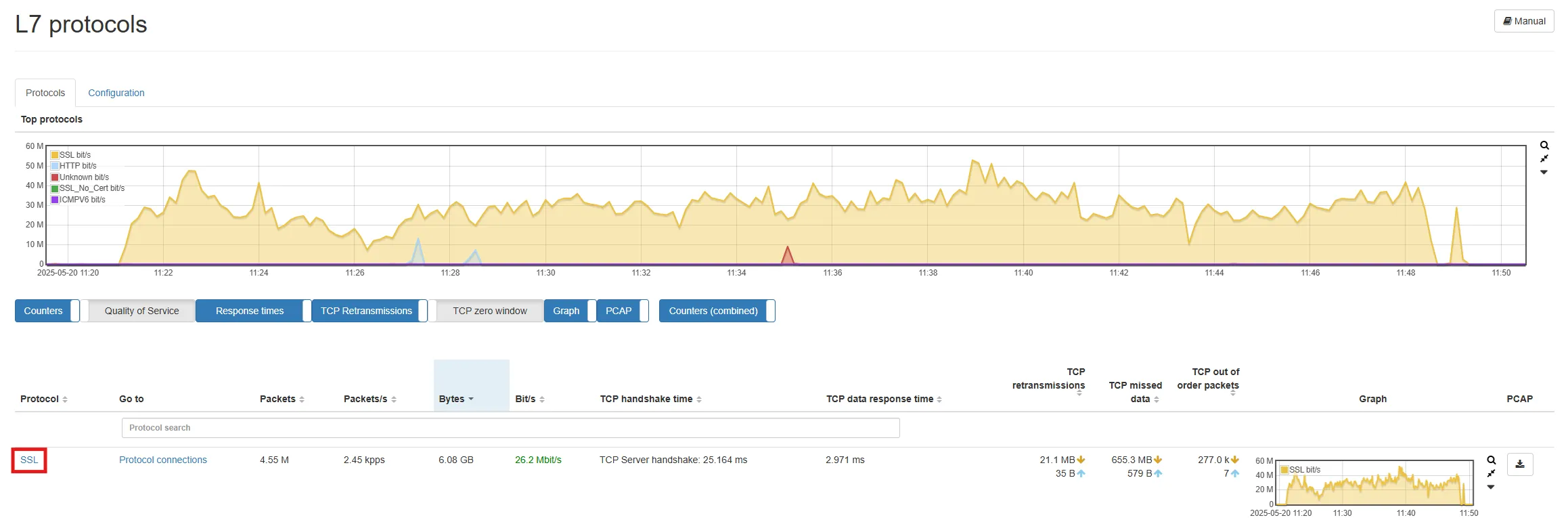1568x522 pixels.
Task: Open the Protocol connections link
Action: point(163,460)
